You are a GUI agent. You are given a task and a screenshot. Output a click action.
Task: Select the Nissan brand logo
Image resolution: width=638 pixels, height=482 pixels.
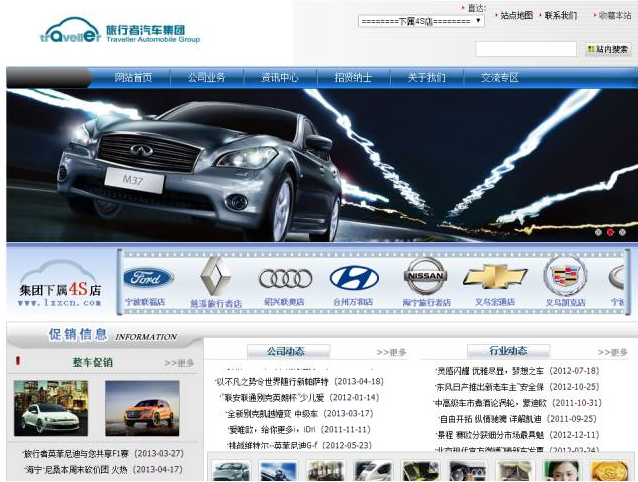coord(425,276)
